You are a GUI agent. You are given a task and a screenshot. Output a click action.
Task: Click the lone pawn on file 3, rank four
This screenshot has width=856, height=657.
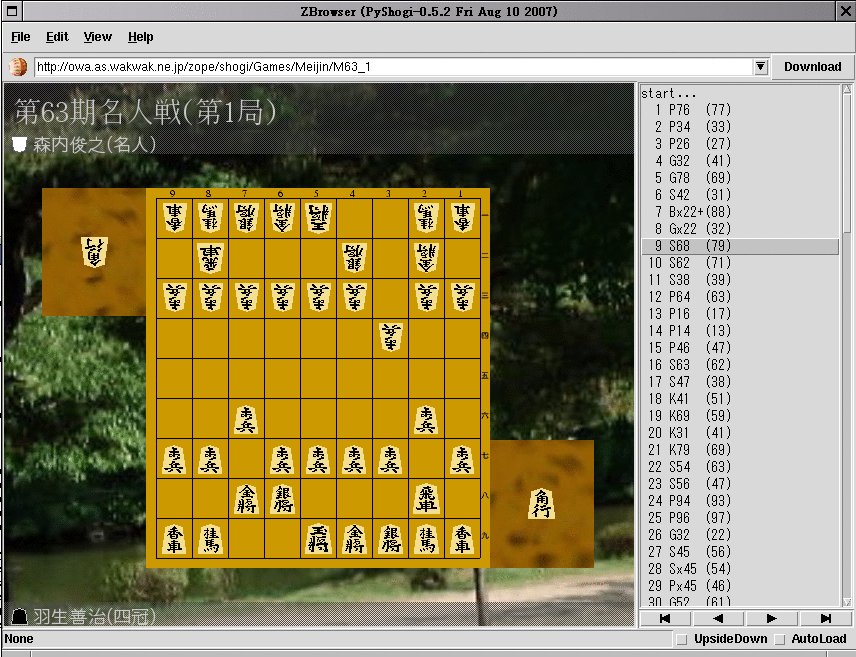click(391, 337)
